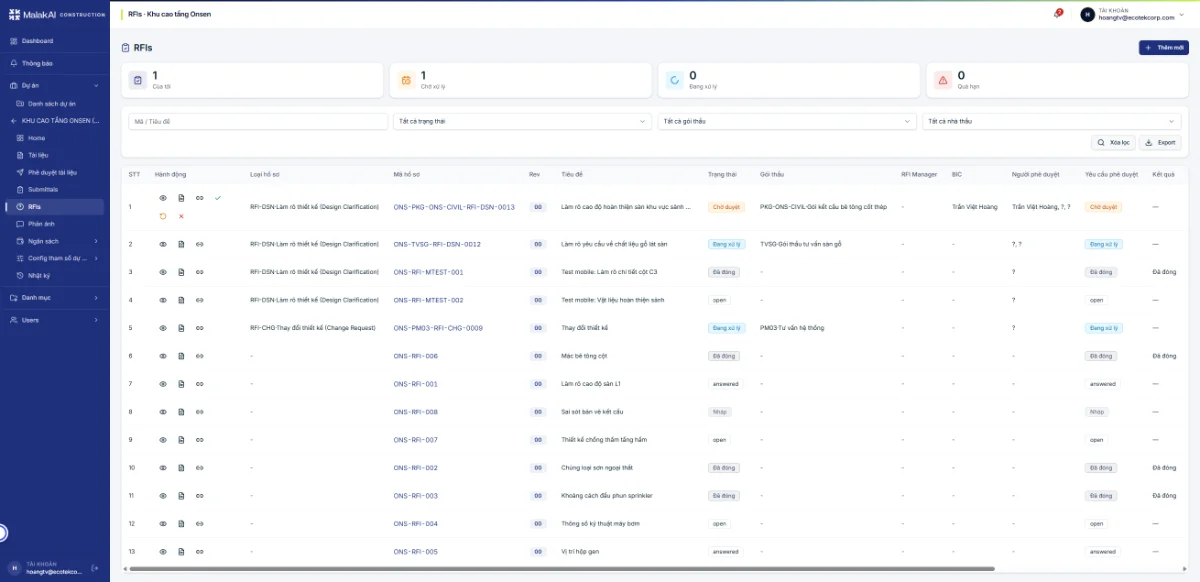This screenshot has height=582, width=1200.
Task: Click eye icon for ONS-RFI-006 row
Action: tap(163, 356)
